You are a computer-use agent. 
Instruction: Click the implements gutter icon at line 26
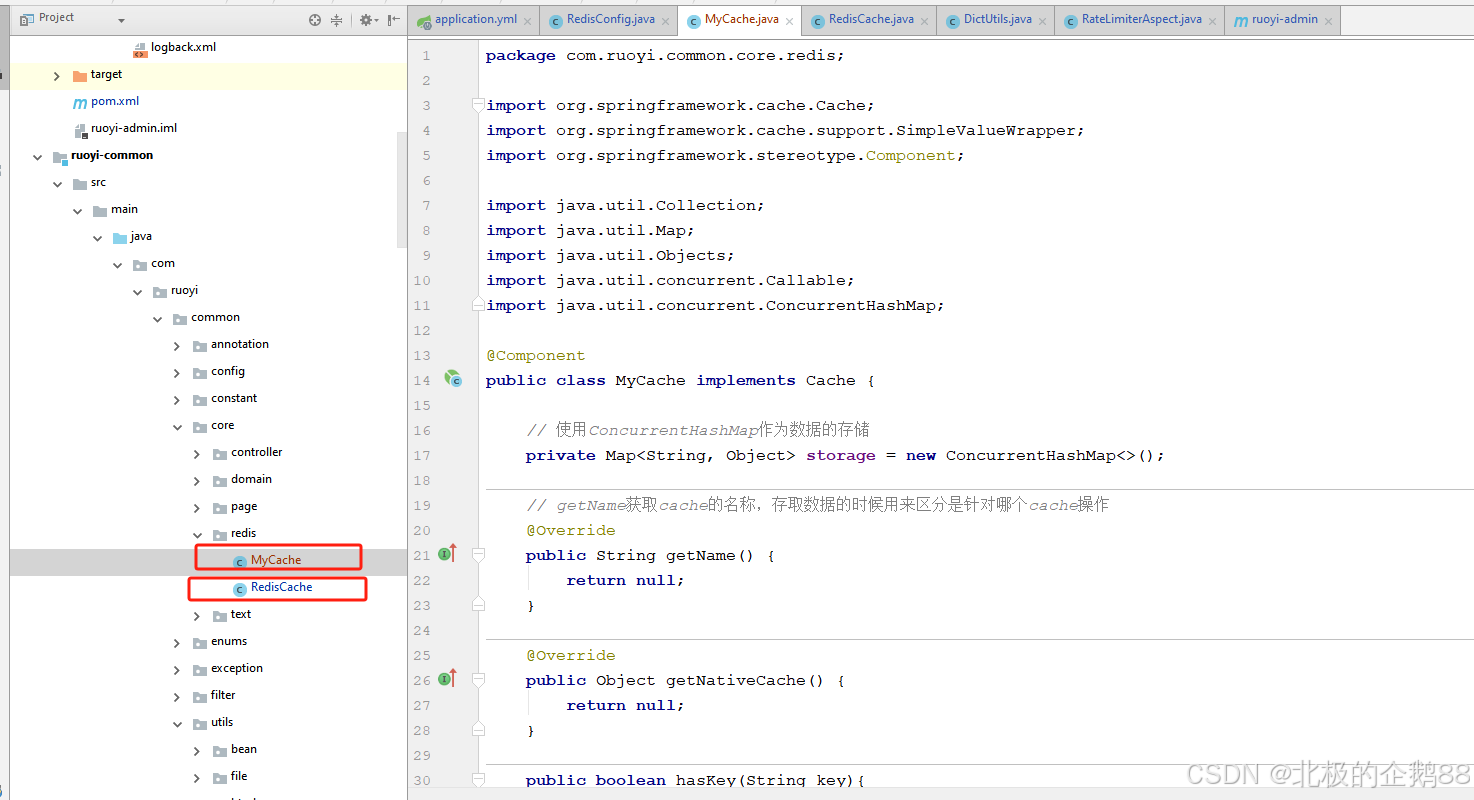[447, 679]
